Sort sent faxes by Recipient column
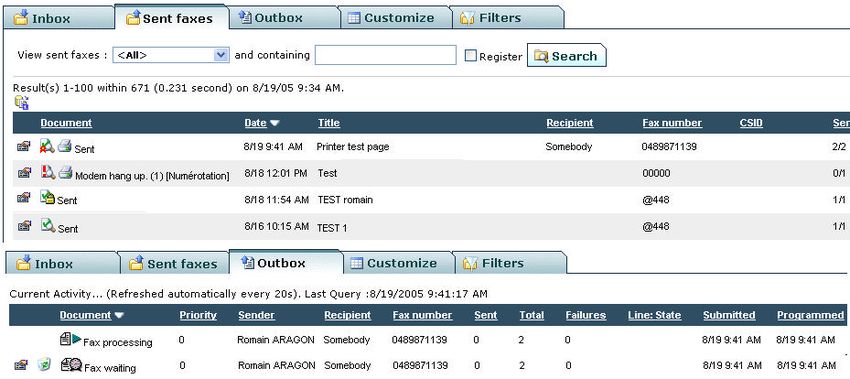850x379 pixels. pyautogui.click(x=570, y=123)
